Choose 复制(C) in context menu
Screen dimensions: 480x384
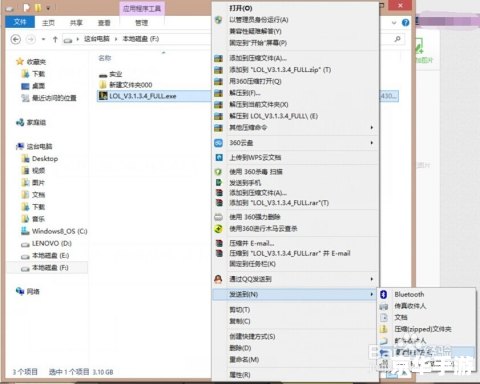(240, 321)
